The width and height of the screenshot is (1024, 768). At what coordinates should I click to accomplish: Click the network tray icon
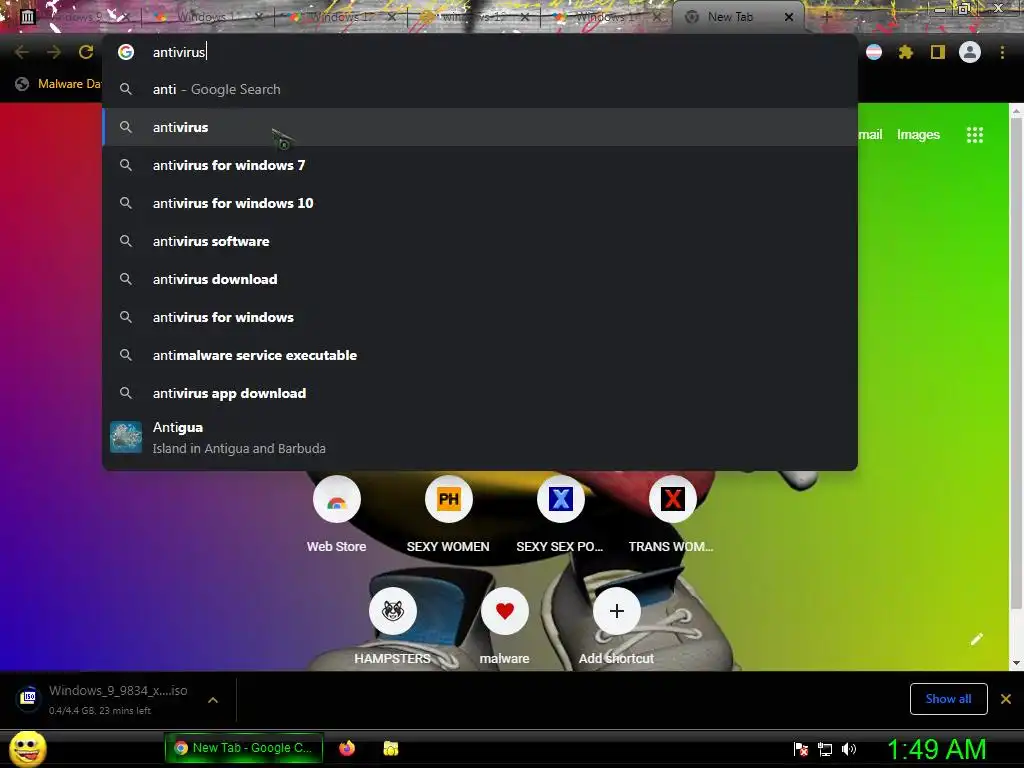tap(825, 749)
